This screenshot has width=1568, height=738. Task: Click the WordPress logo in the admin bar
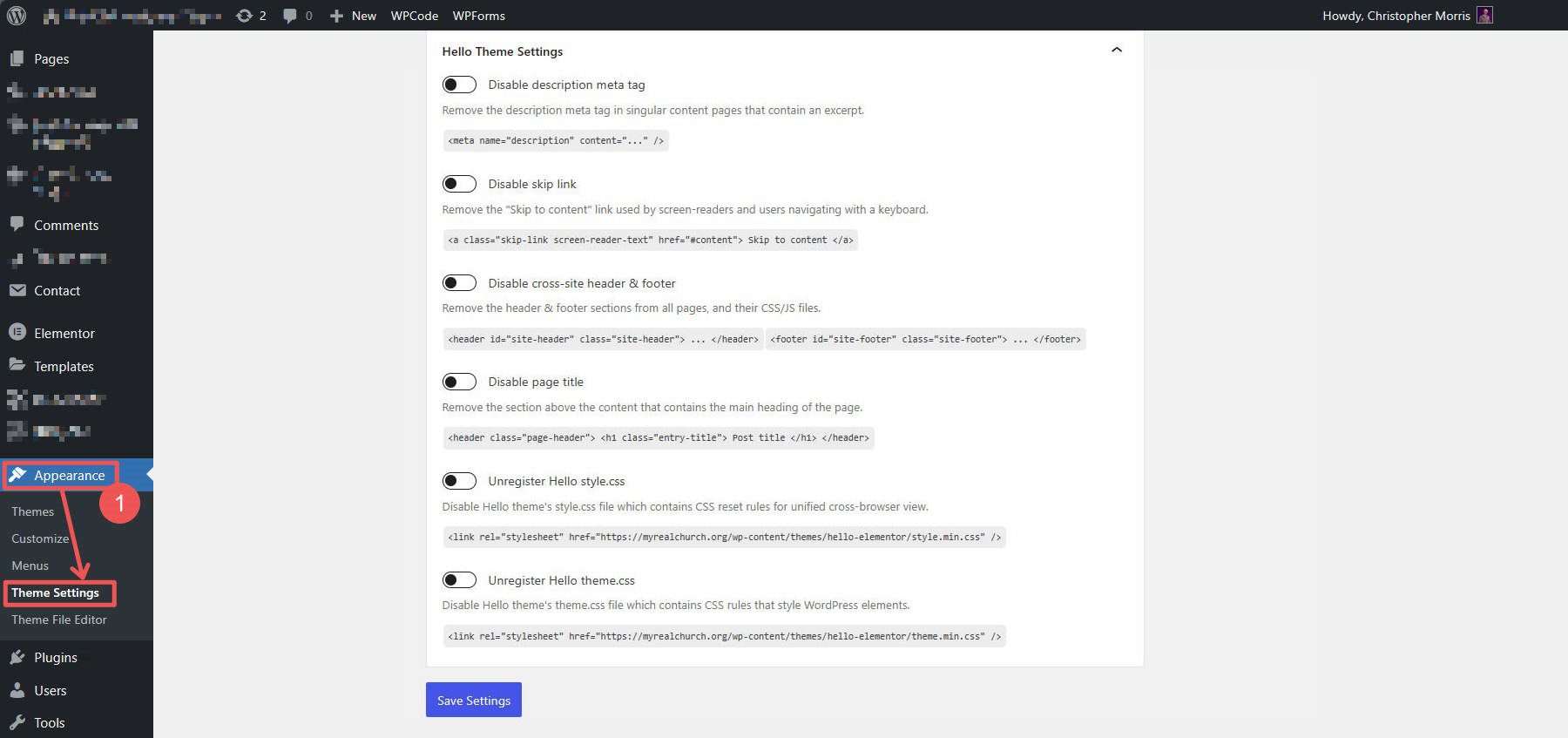pos(17,15)
